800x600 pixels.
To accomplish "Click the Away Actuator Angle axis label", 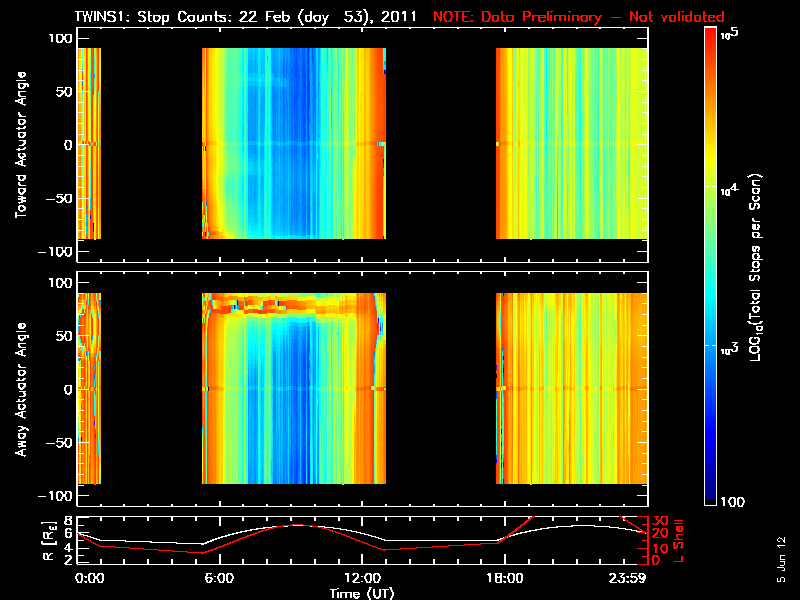I will coord(21,389).
